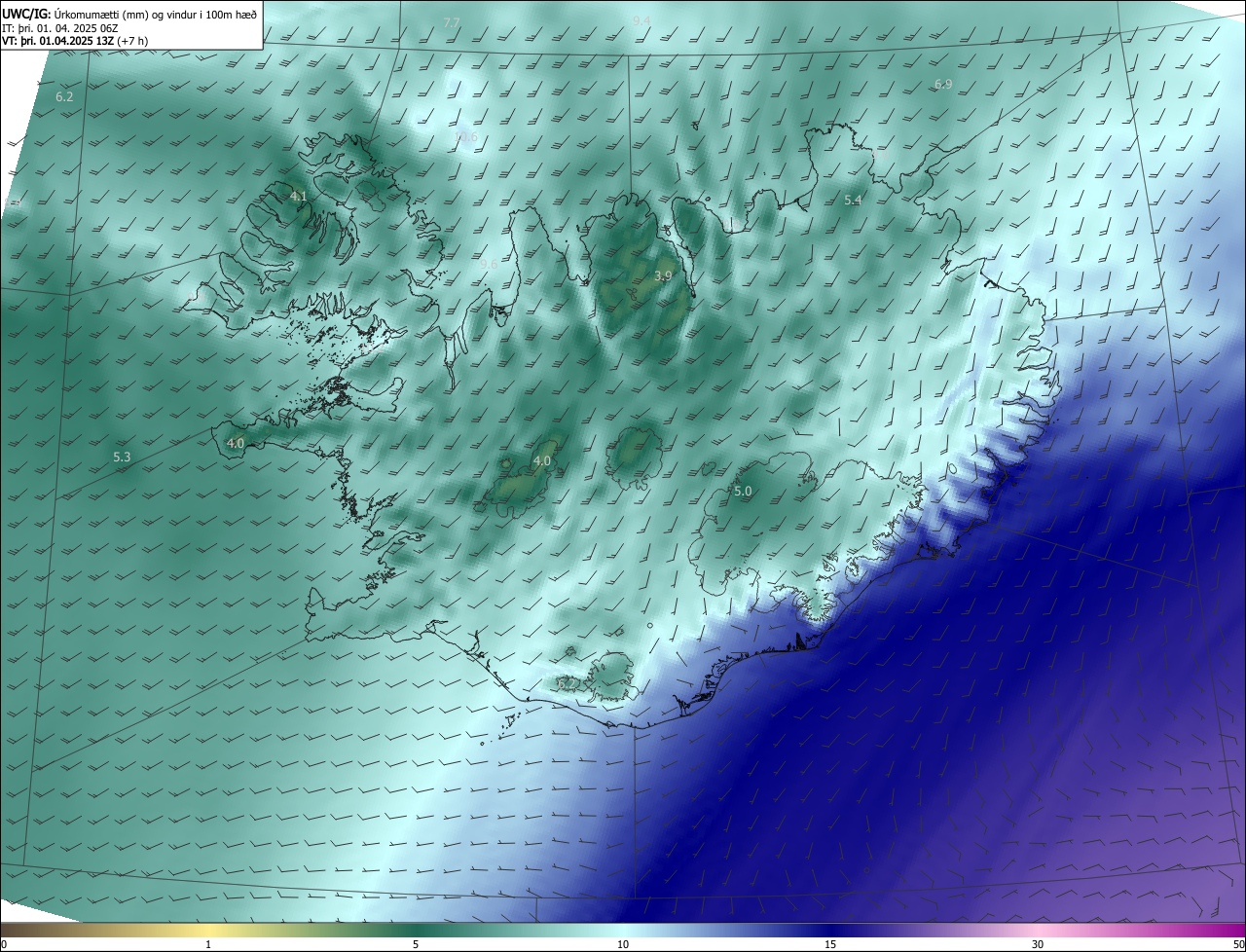This screenshot has width=1246, height=952.
Task: Click the 30 tick on the colour scale
Action: click(x=1038, y=944)
